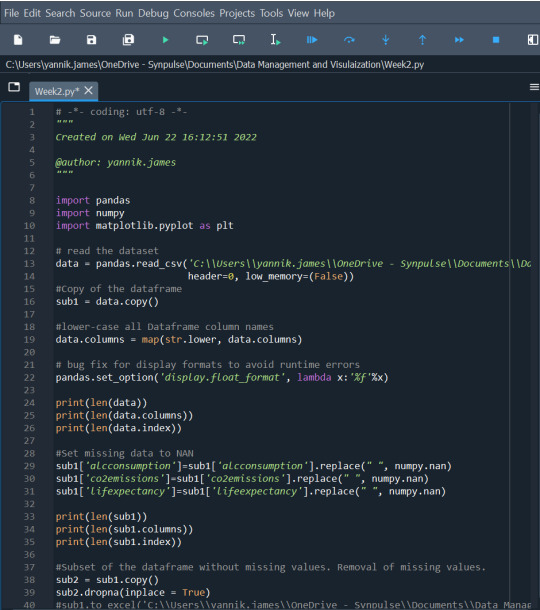The height and width of the screenshot is (610, 540).
Task: Continue execution until next breakpoint
Action: click(x=459, y=40)
